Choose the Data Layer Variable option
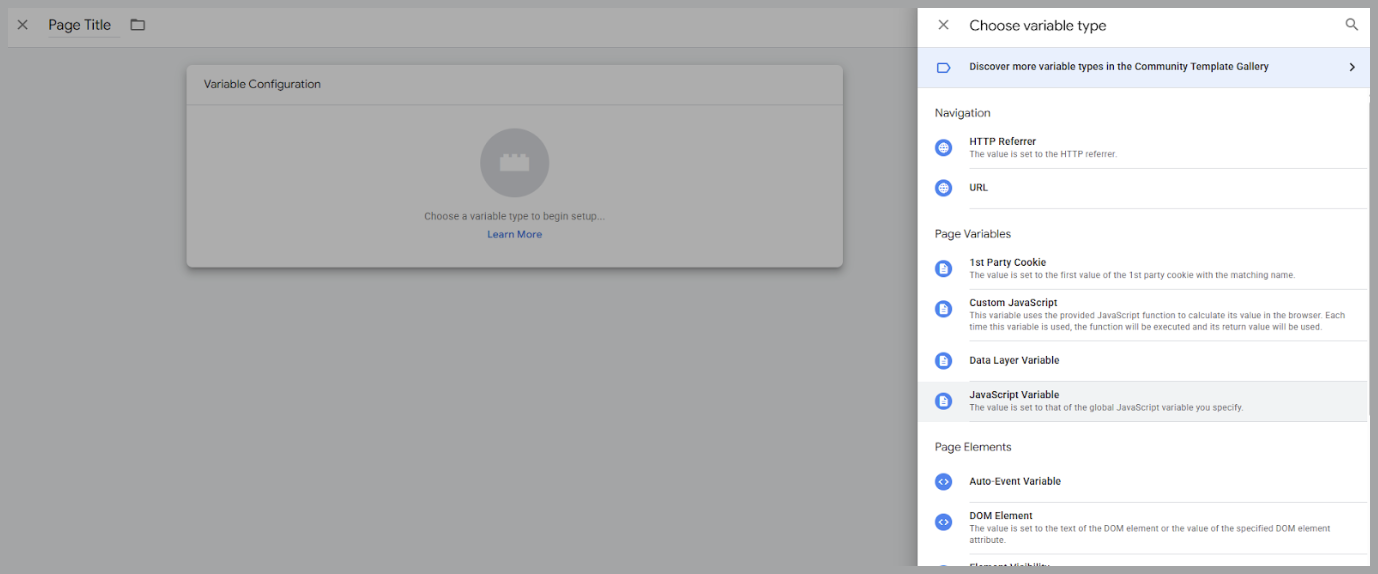 coord(1014,361)
